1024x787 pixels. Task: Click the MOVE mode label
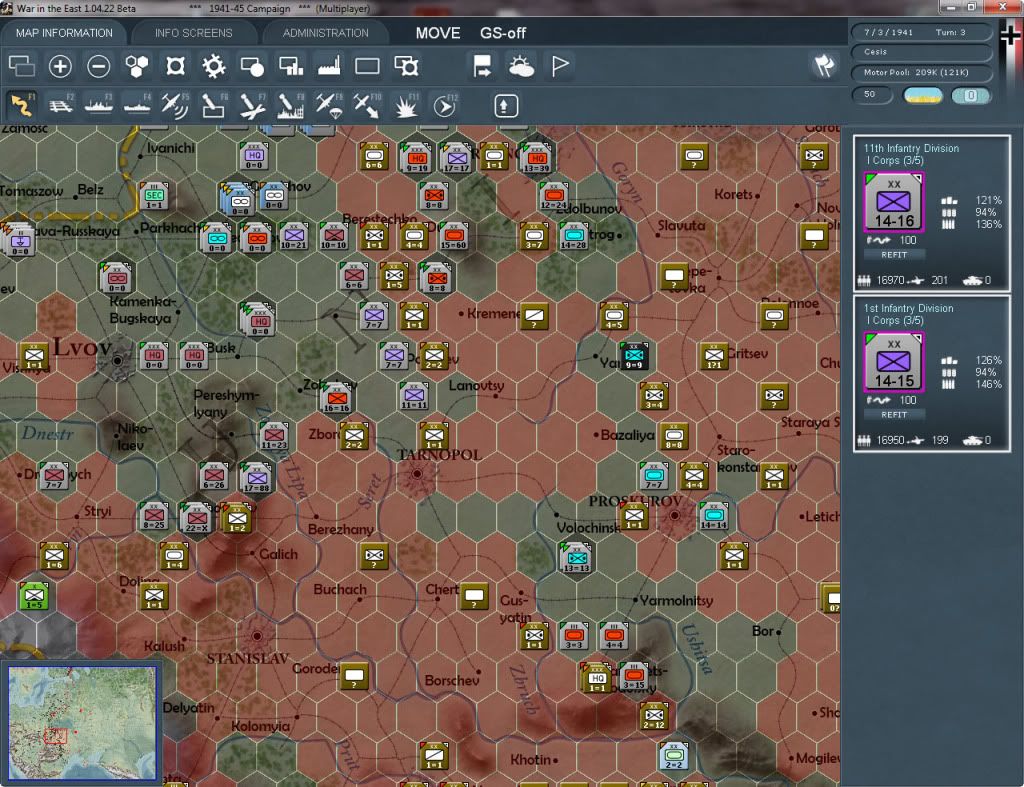click(438, 33)
